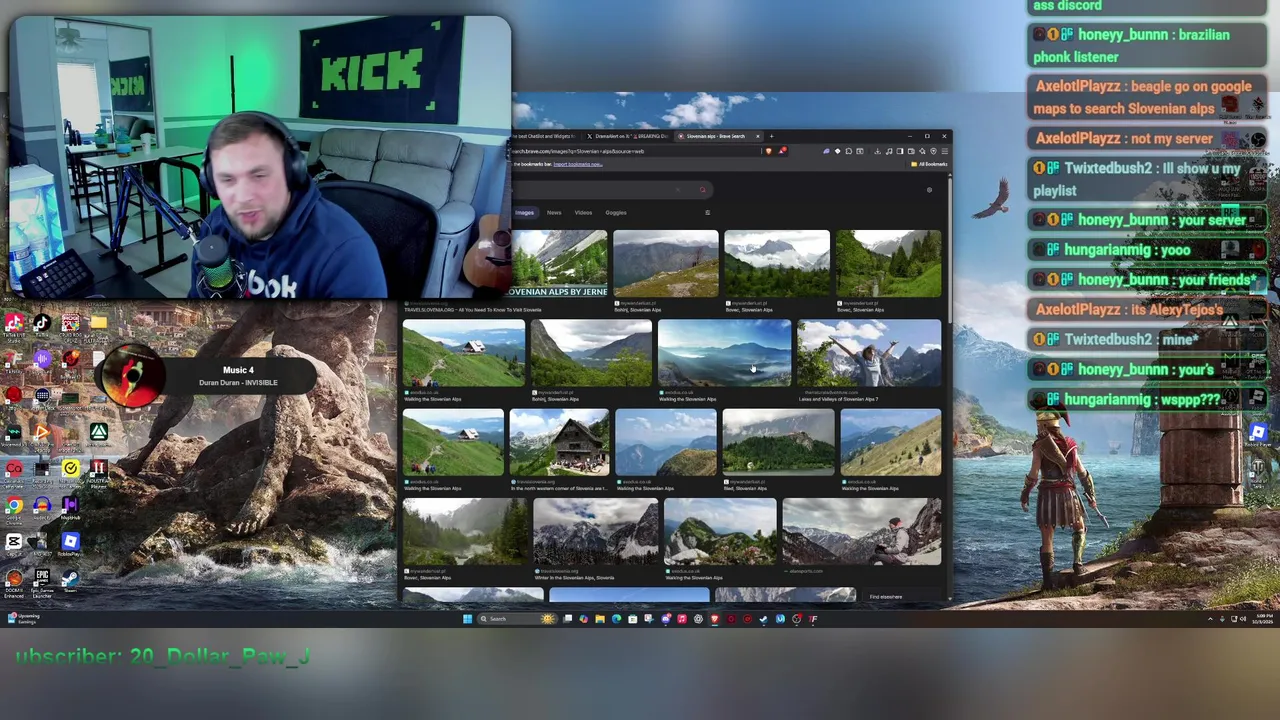Viewport: 1280px width, 720px height.
Task: Switch to Brave in the taskbar
Action: pos(714,619)
